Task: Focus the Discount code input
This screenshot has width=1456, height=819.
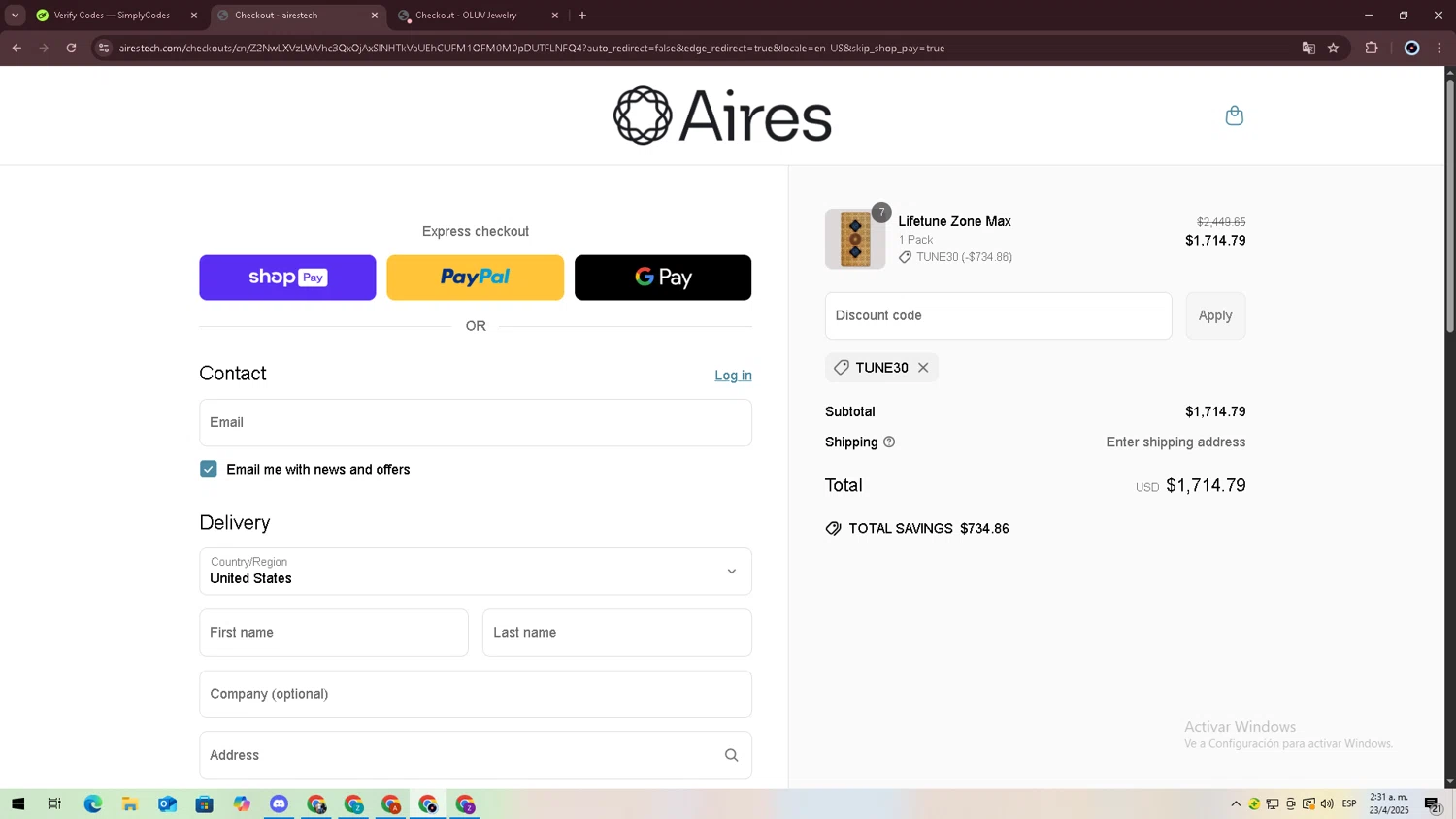Action: point(999,315)
